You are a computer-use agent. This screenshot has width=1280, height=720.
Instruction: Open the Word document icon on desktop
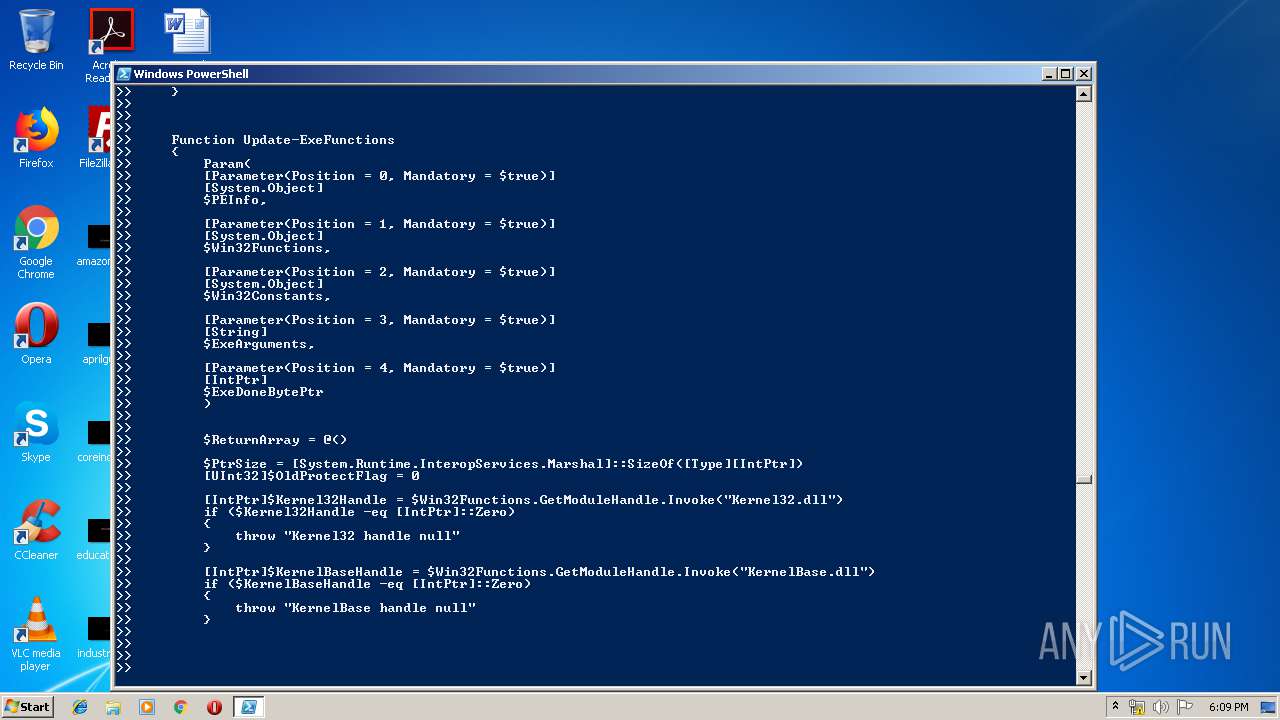coord(187,32)
